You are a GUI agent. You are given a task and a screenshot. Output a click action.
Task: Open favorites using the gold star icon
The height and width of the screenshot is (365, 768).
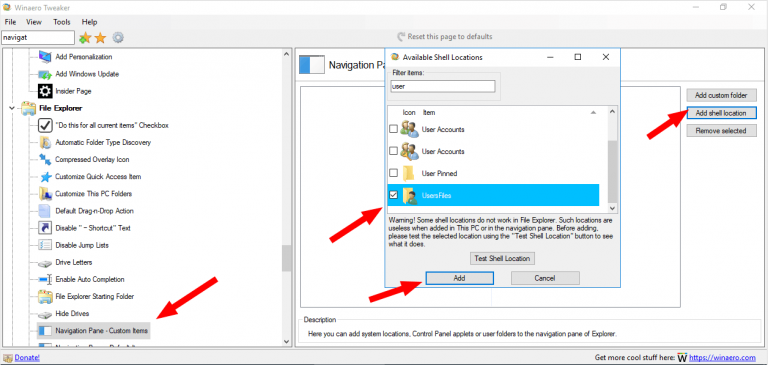[x=100, y=38]
